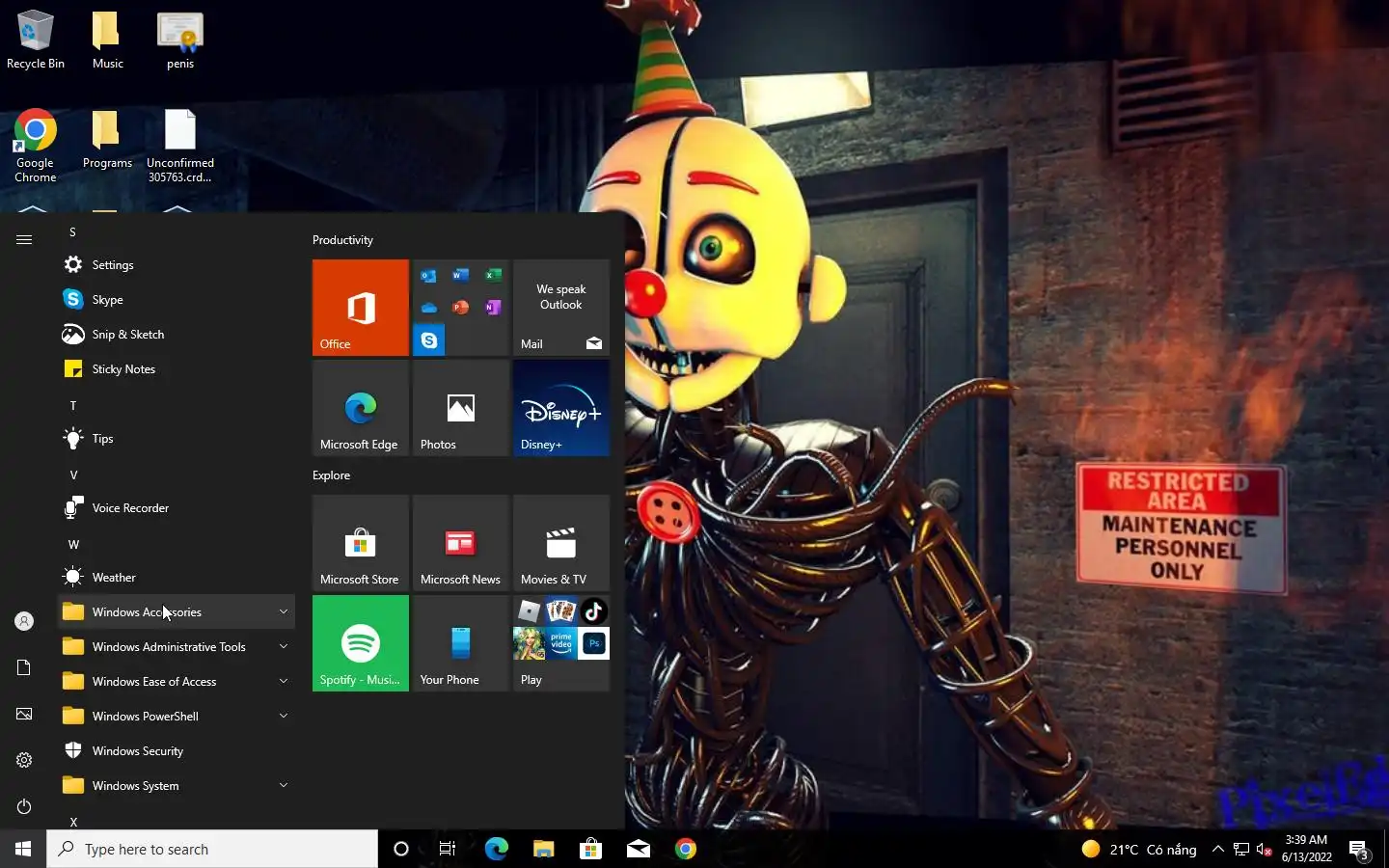This screenshot has width=1389, height=868.
Task: Expand Windows PowerShell folder
Action: coord(177,717)
